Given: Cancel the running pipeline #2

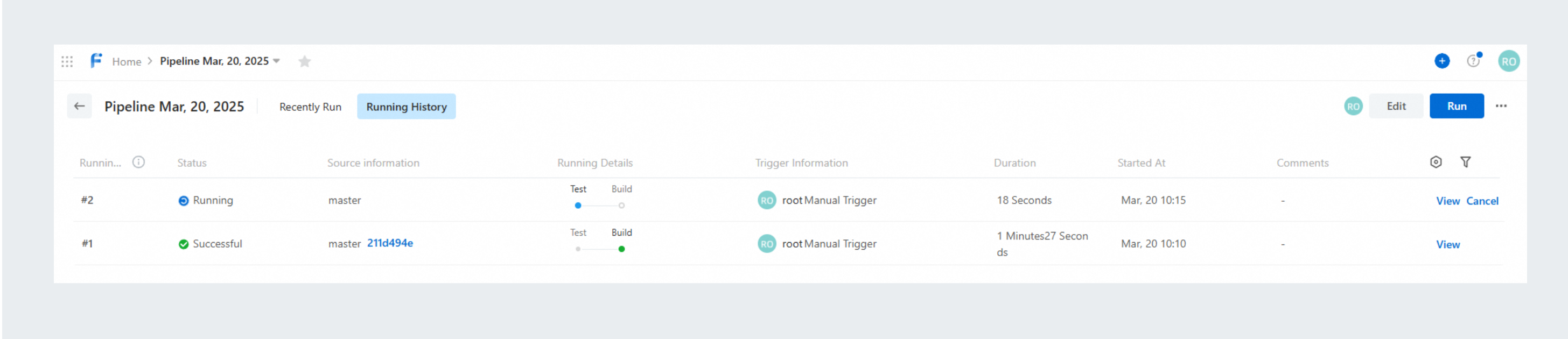Looking at the screenshot, I should tap(1481, 201).
